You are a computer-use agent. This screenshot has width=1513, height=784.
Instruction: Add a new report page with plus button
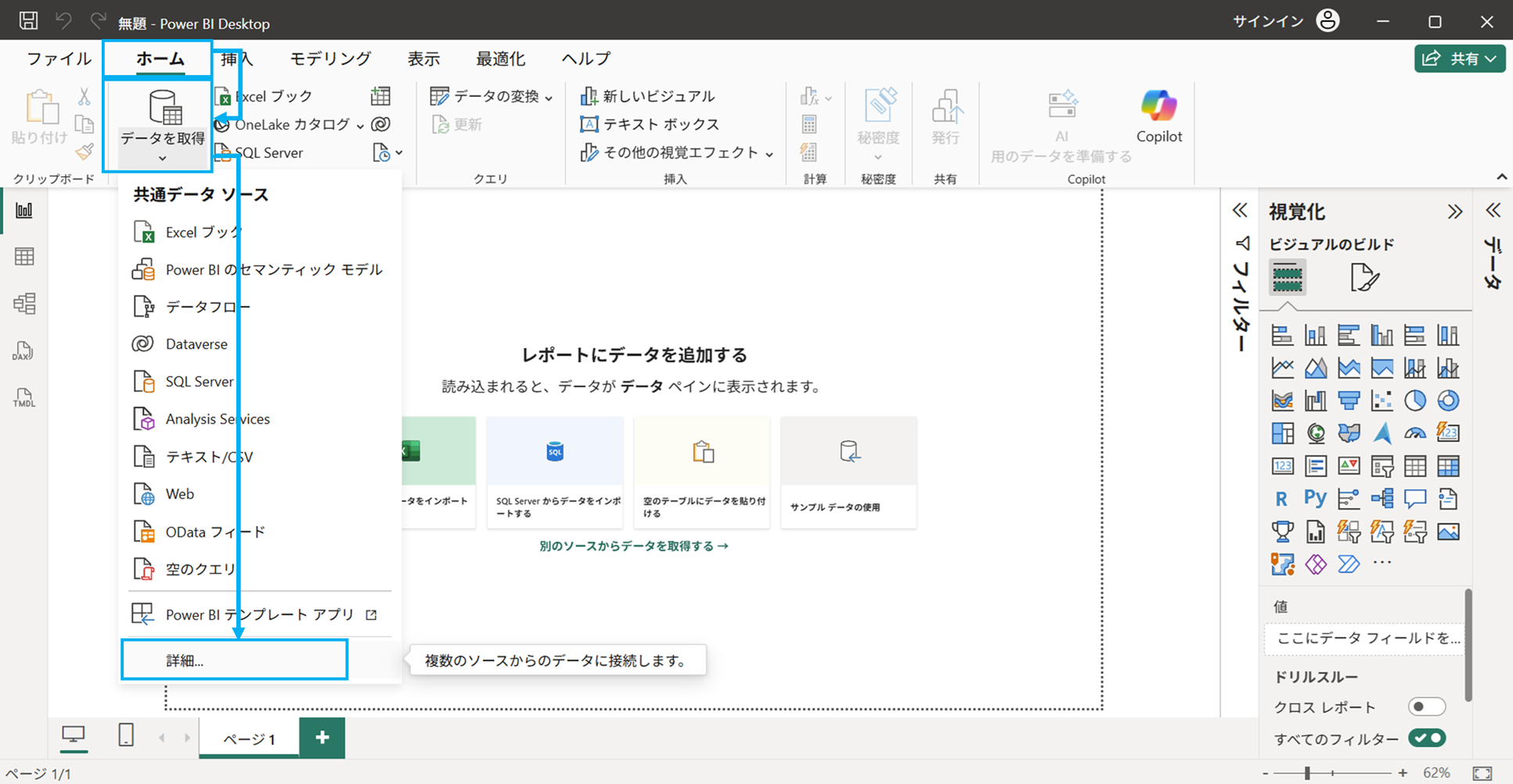[x=322, y=736]
